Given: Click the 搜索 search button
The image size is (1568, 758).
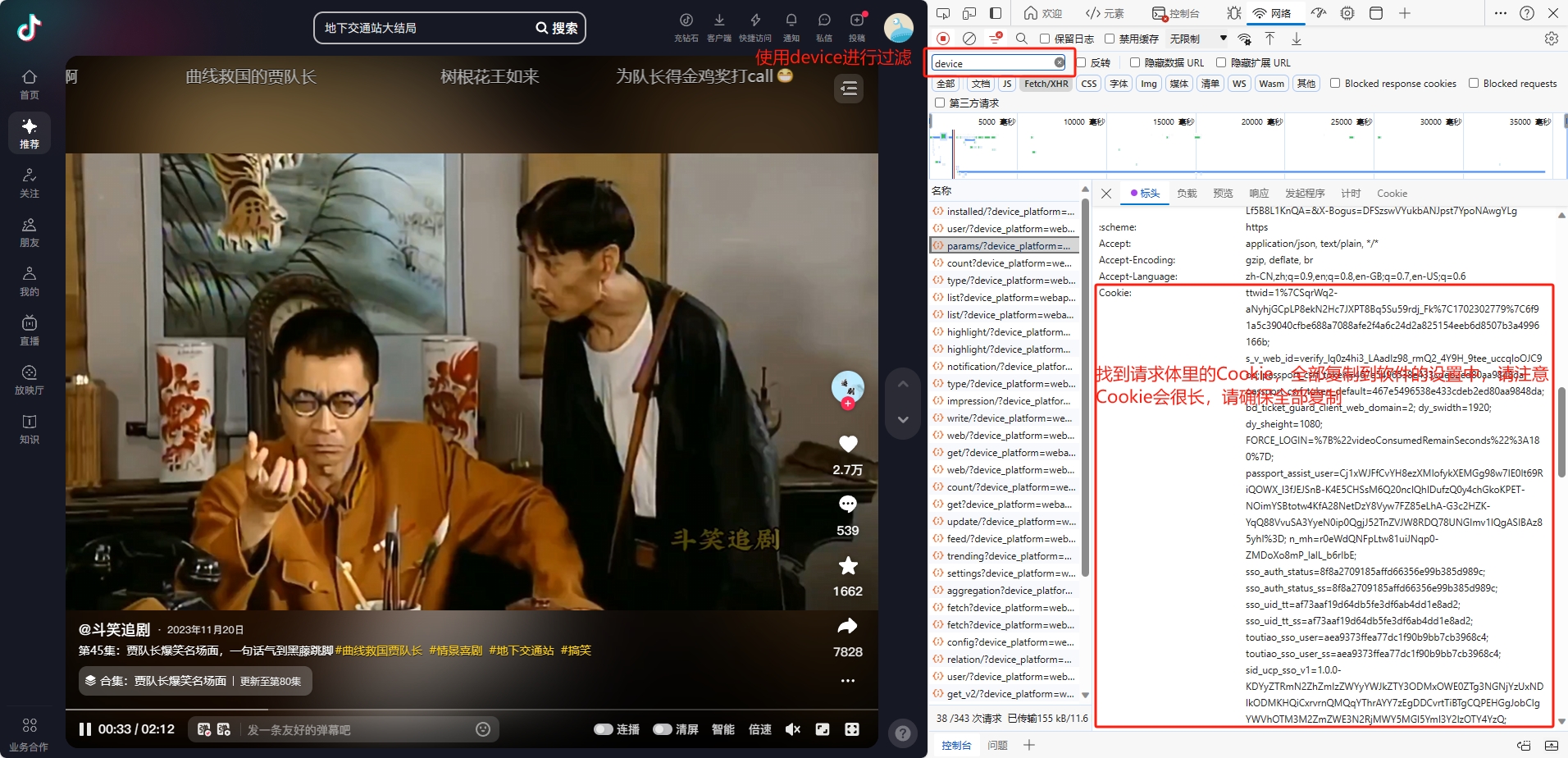Looking at the screenshot, I should (x=557, y=28).
